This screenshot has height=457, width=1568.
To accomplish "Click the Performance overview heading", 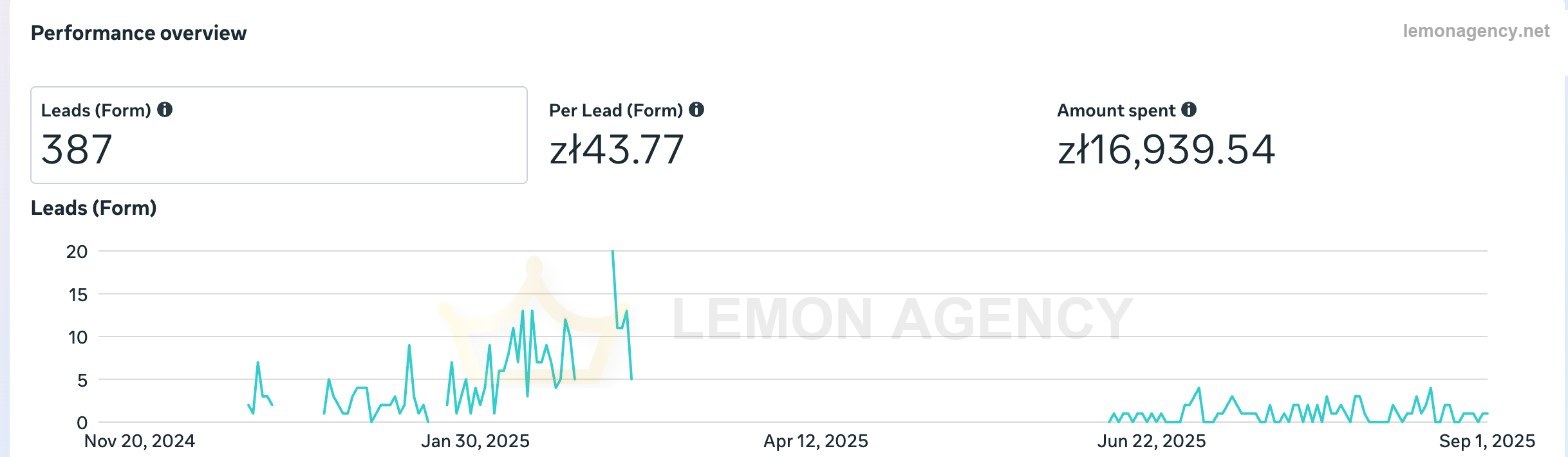I will (x=139, y=33).
